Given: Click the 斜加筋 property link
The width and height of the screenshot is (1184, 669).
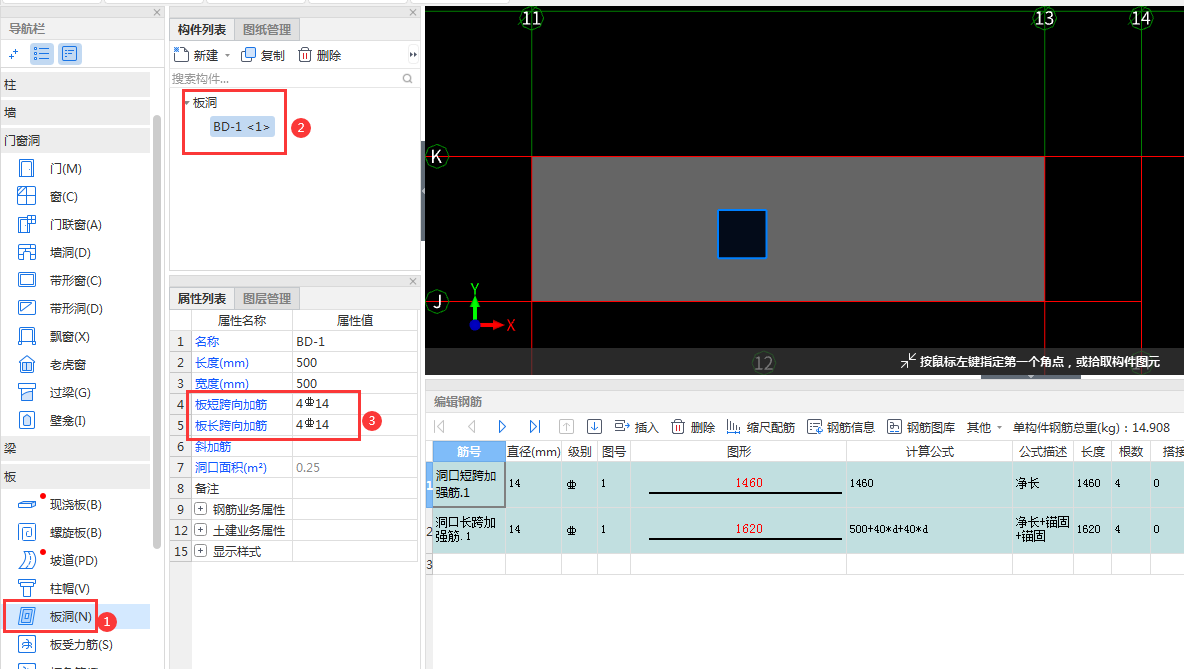Looking at the screenshot, I should (213, 446).
